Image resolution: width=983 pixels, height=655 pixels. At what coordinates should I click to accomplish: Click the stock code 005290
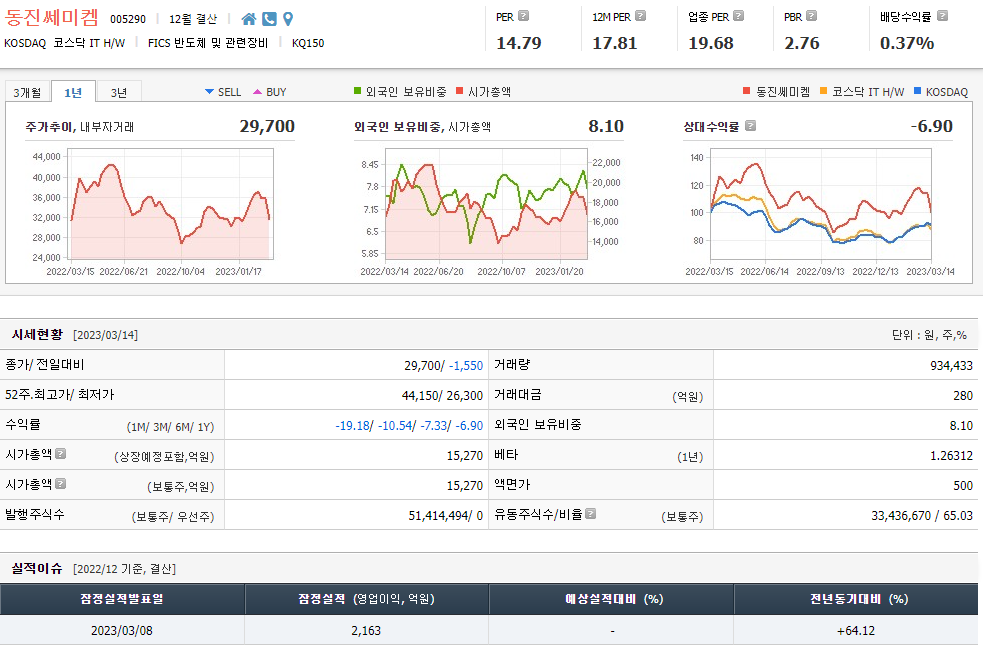point(128,19)
